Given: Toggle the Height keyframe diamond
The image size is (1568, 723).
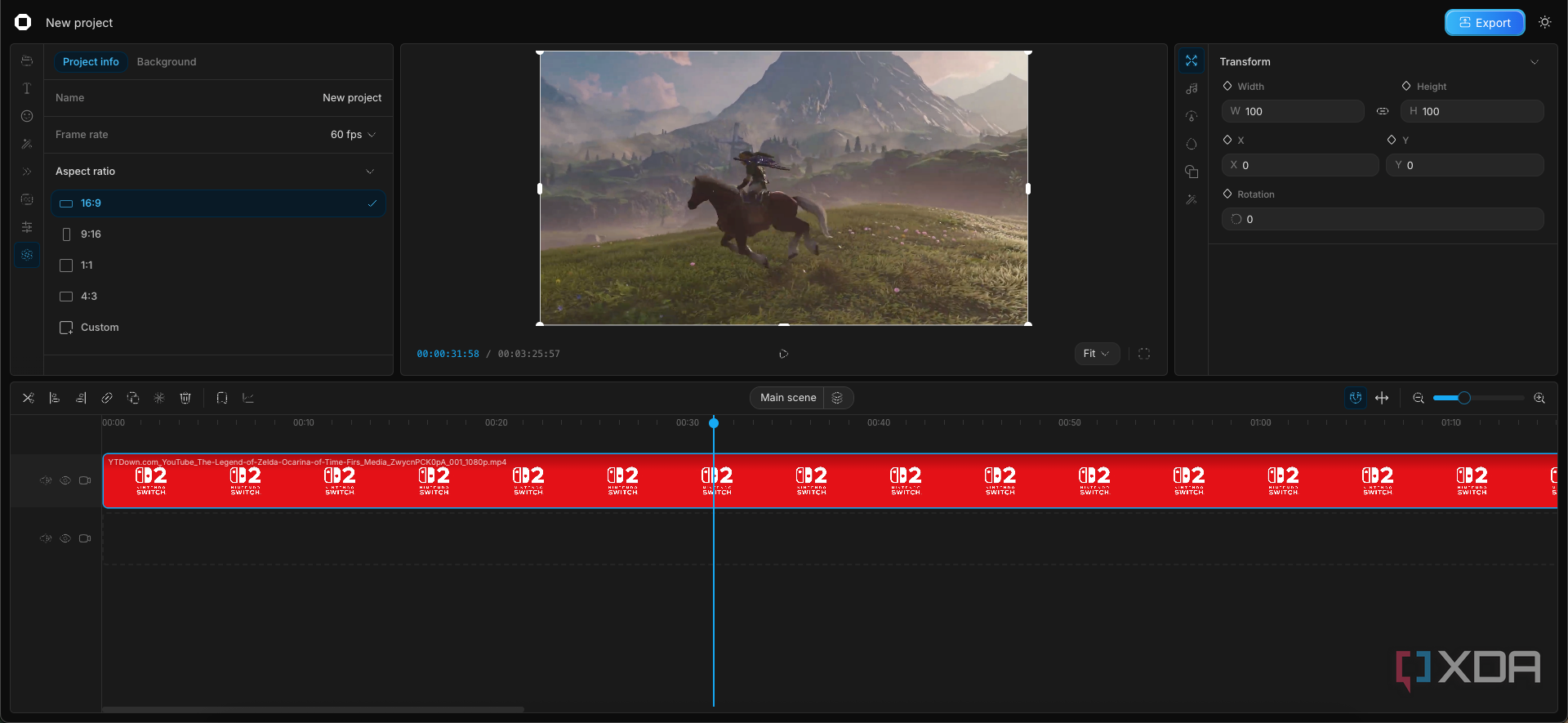Looking at the screenshot, I should (x=1406, y=86).
